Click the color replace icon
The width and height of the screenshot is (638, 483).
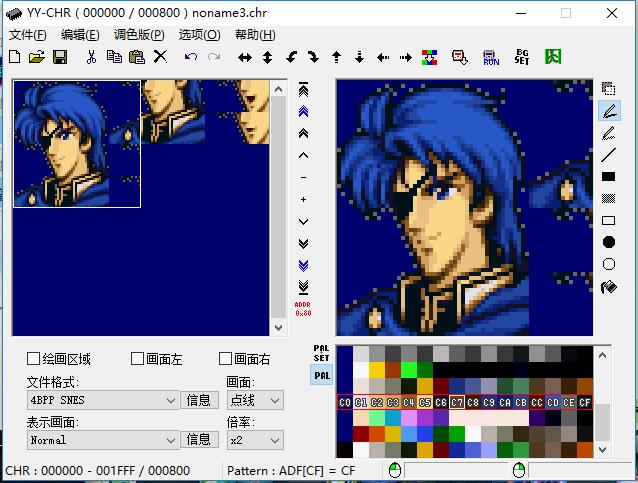coord(429,57)
